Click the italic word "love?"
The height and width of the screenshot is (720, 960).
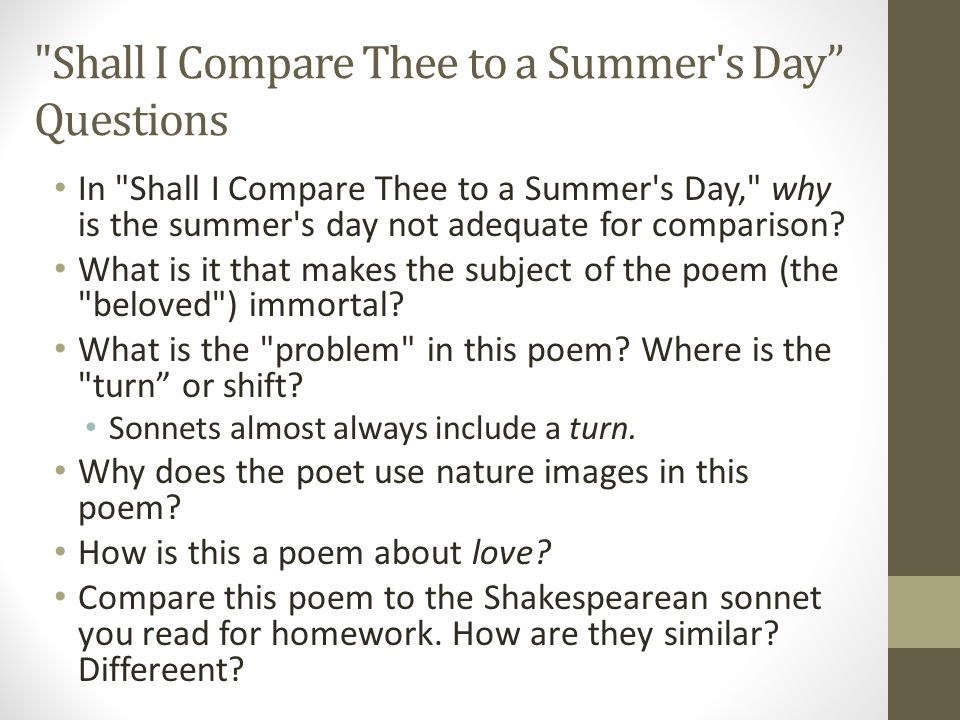[512, 552]
